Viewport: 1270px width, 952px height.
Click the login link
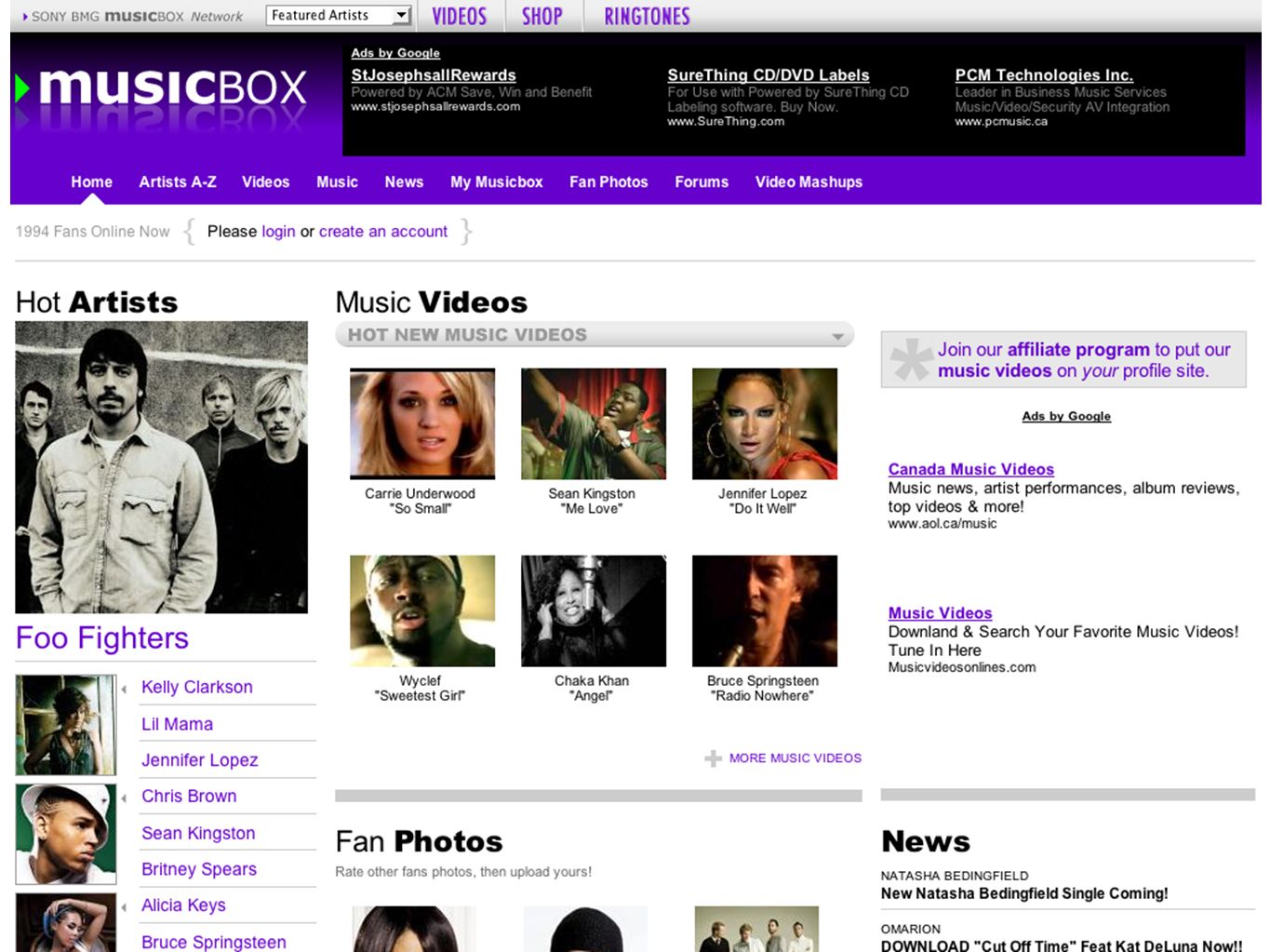278,232
